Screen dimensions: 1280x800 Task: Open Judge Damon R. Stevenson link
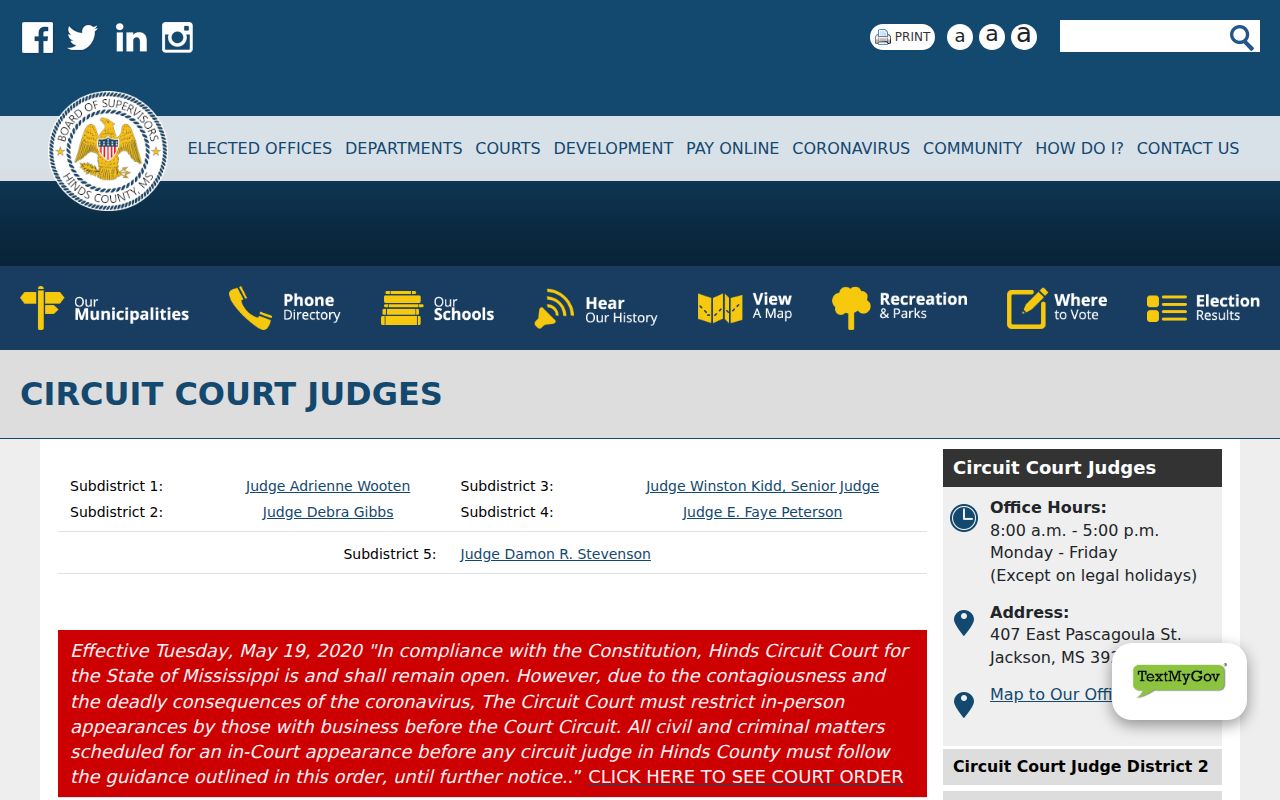coord(555,554)
